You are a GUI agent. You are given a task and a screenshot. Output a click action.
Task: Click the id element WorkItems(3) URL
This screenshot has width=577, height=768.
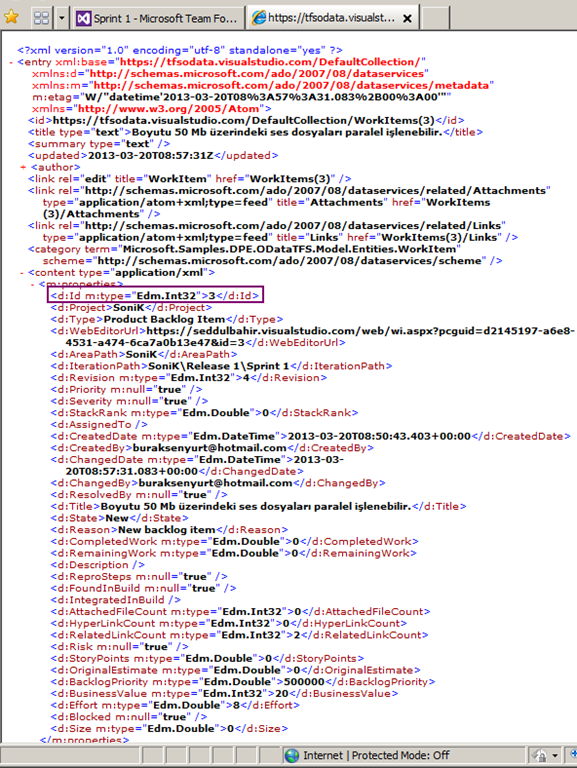[243, 120]
